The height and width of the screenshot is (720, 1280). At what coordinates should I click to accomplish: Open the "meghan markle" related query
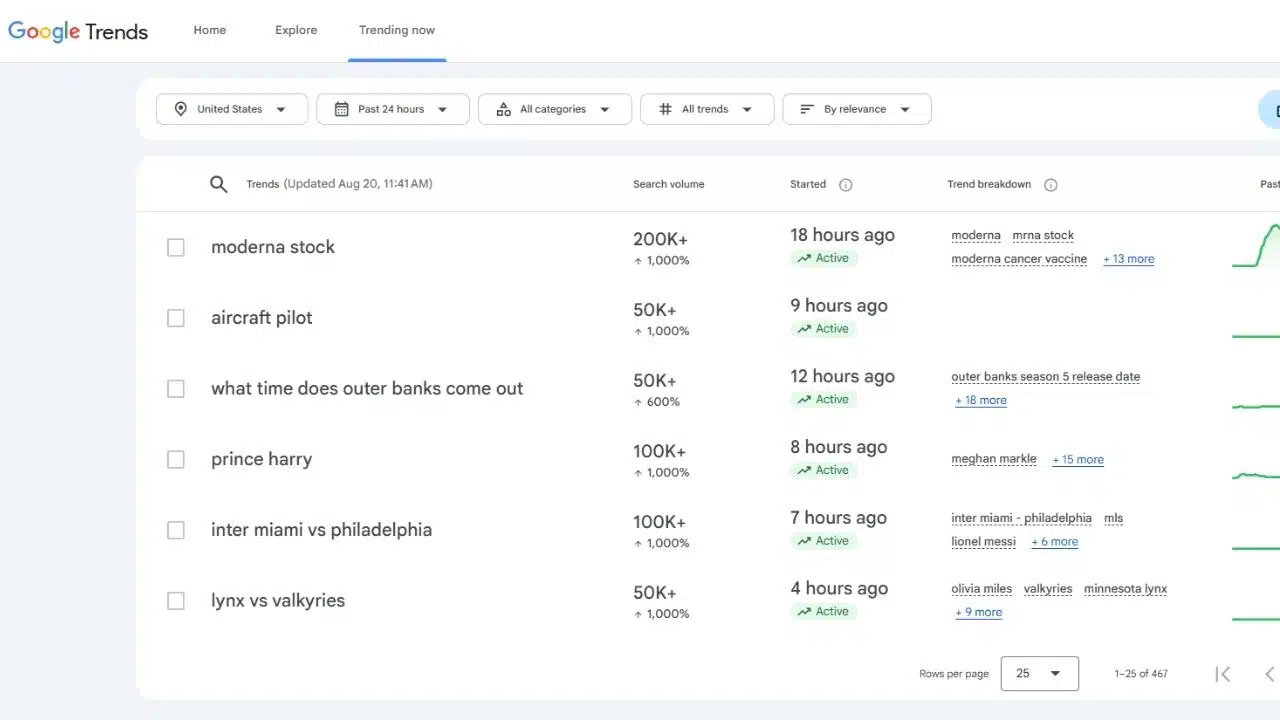(994, 459)
